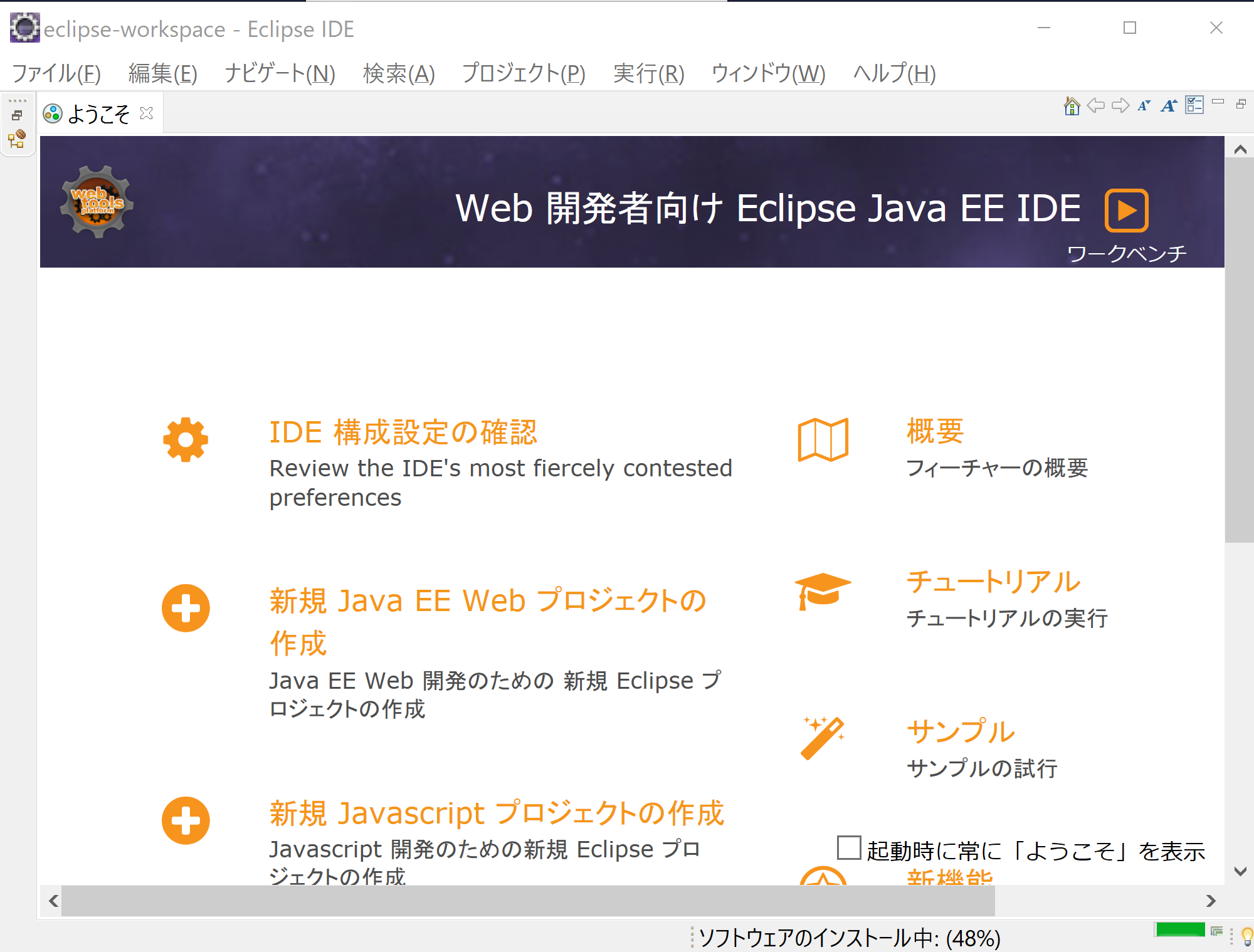
Task: Open the ヘルプ(H) menu
Action: point(894,73)
